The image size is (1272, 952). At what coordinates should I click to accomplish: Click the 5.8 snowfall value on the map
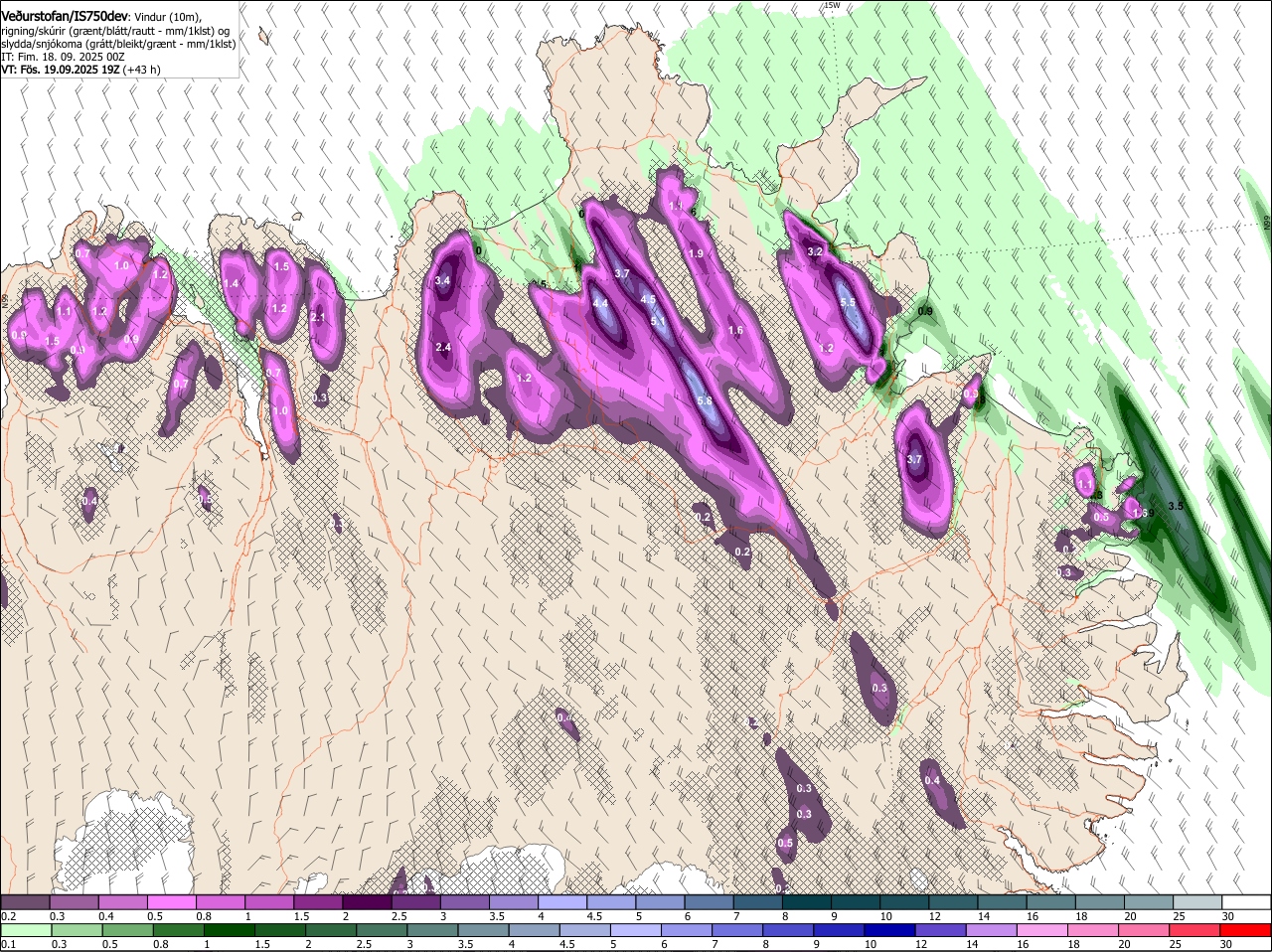[x=706, y=400]
